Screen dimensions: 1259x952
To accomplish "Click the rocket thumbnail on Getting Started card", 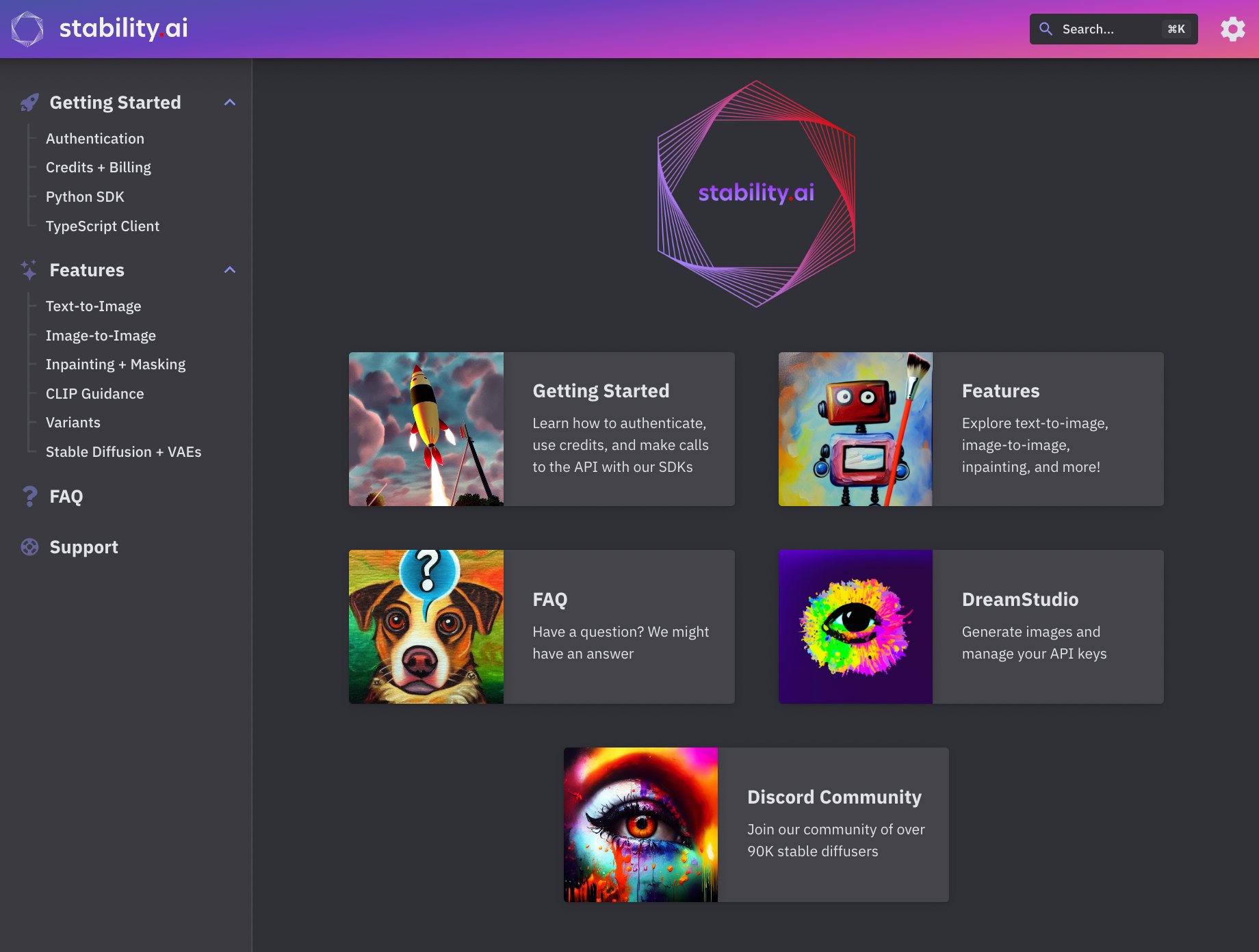I will coord(426,429).
